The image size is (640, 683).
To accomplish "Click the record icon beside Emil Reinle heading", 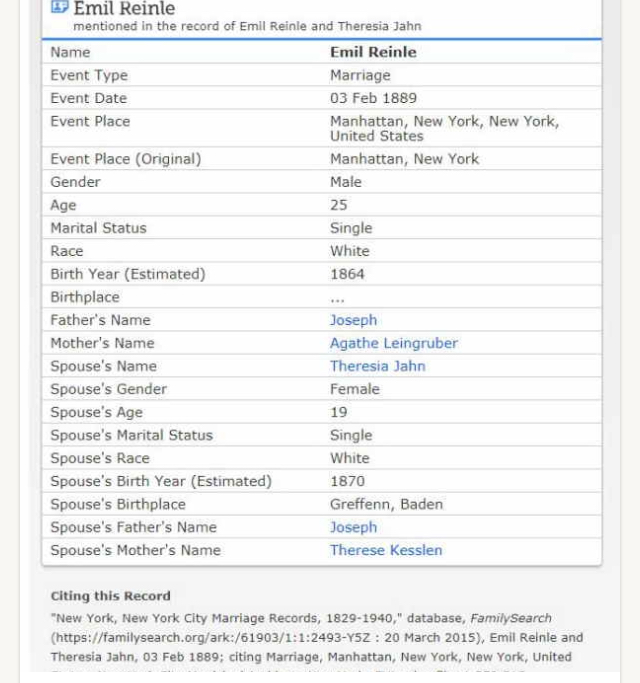I will [59, 8].
